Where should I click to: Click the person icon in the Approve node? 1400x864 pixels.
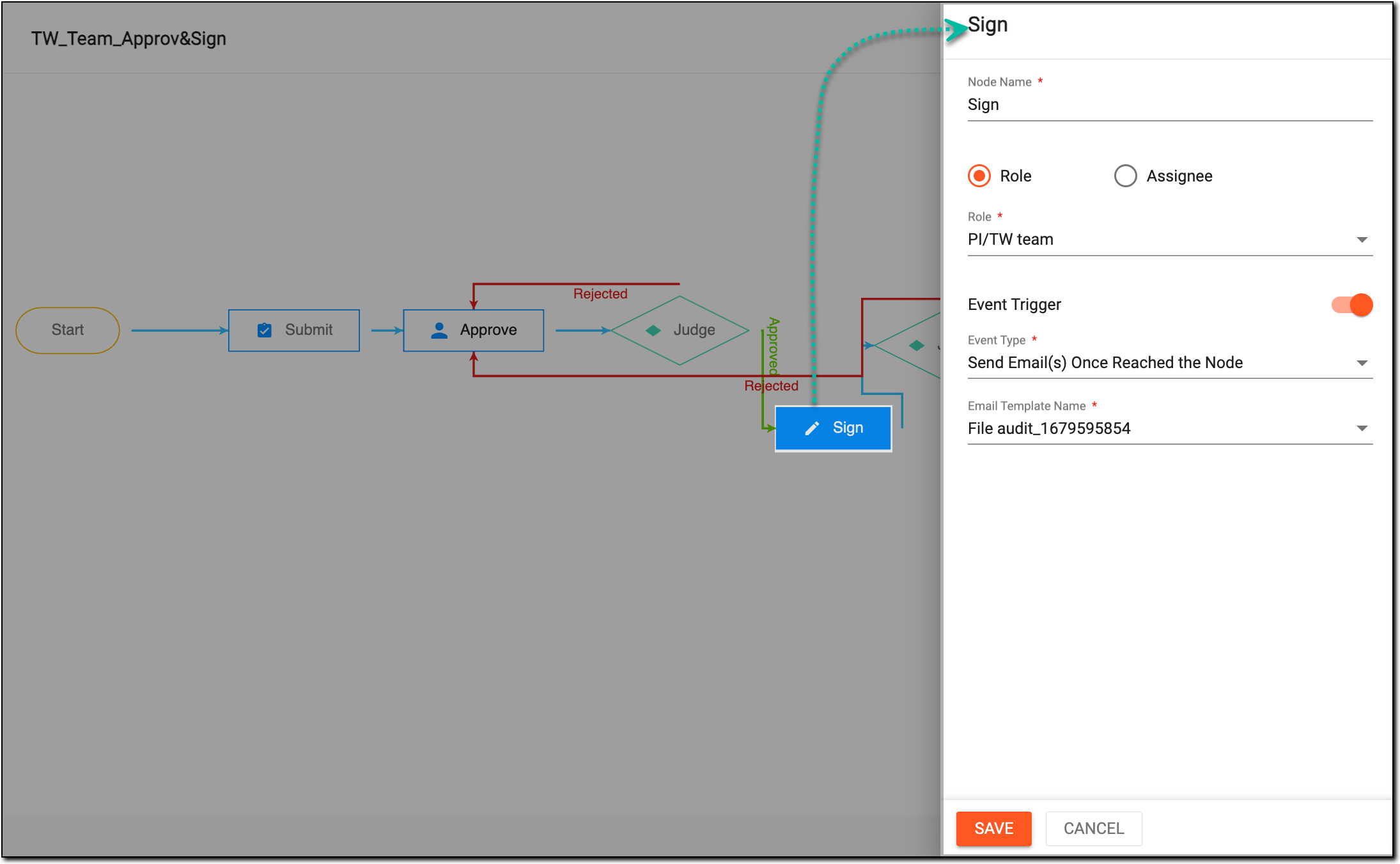click(x=439, y=330)
